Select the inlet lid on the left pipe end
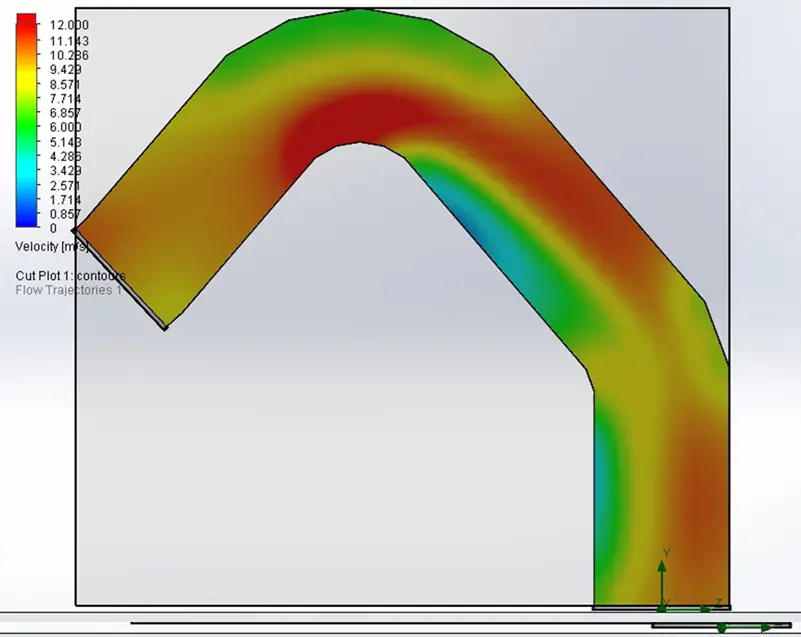The width and height of the screenshot is (801, 637). tap(120, 279)
